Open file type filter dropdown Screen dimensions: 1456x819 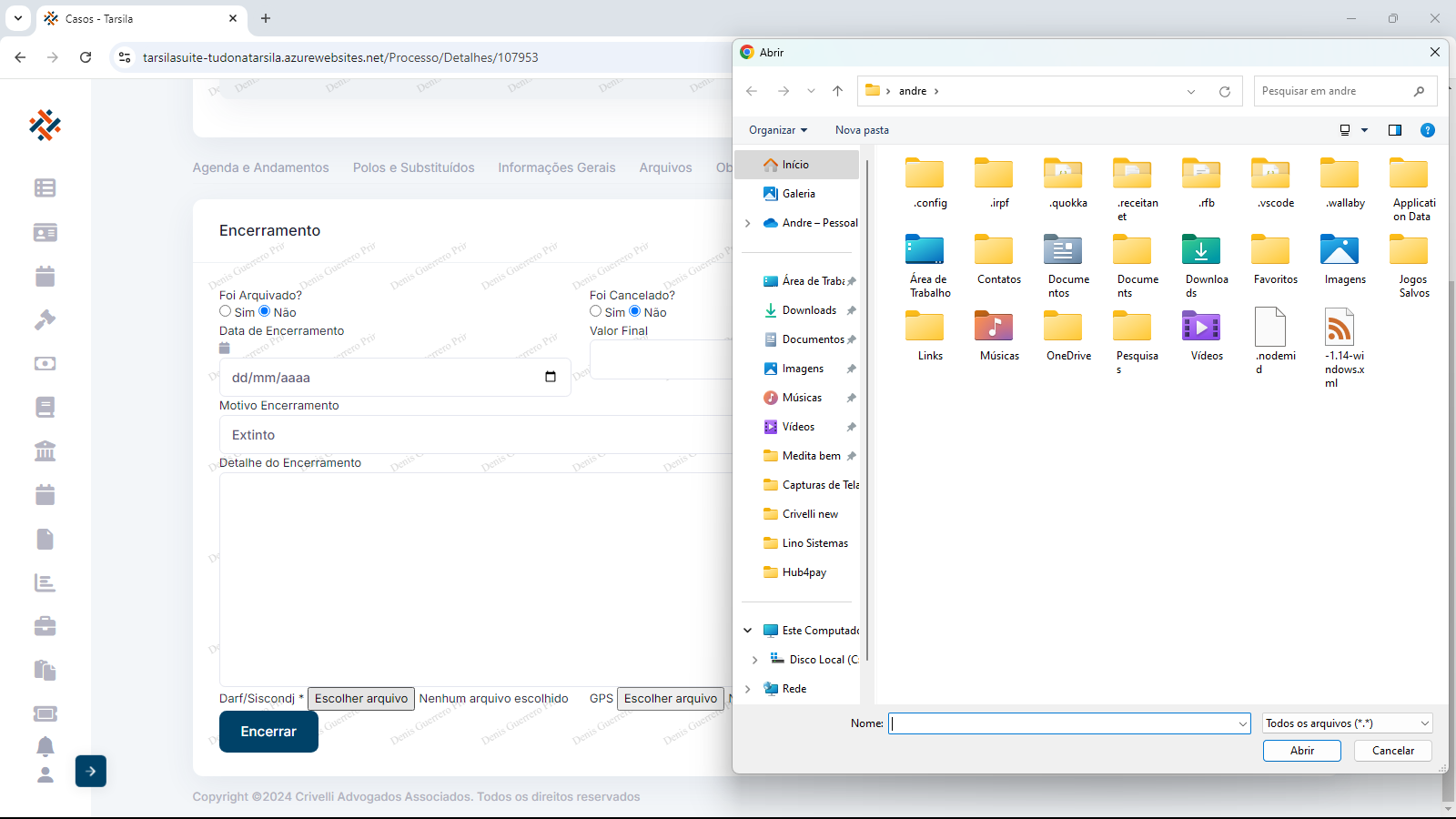pos(1347,723)
